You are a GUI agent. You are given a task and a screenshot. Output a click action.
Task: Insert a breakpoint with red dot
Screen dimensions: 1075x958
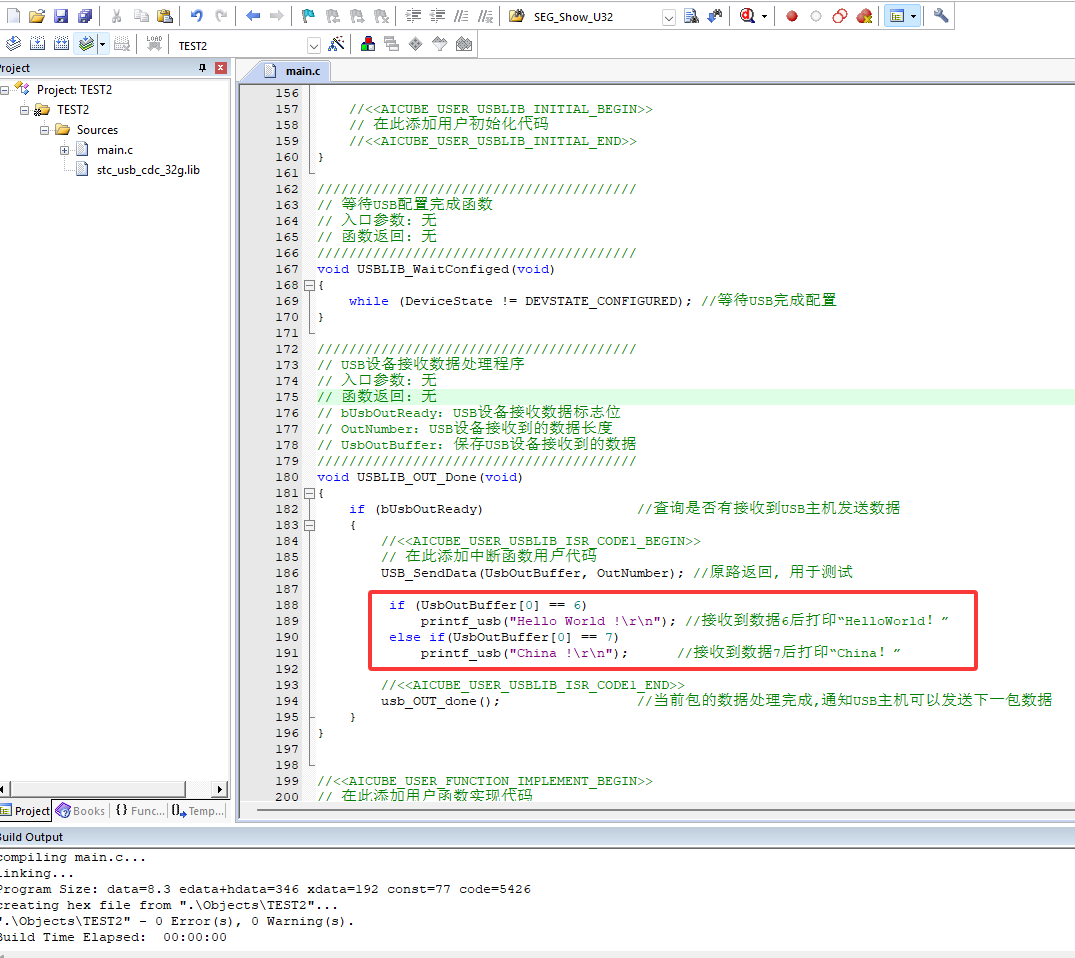[792, 16]
